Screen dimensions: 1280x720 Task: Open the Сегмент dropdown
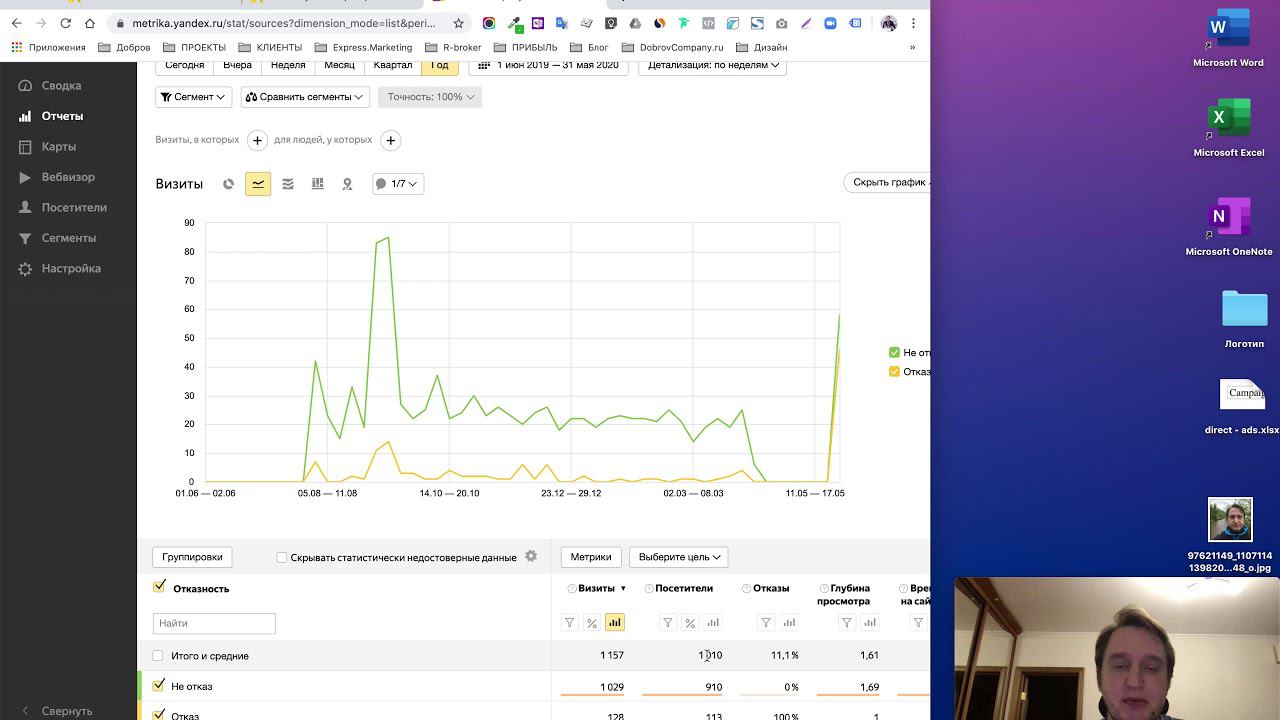coord(194,97)
